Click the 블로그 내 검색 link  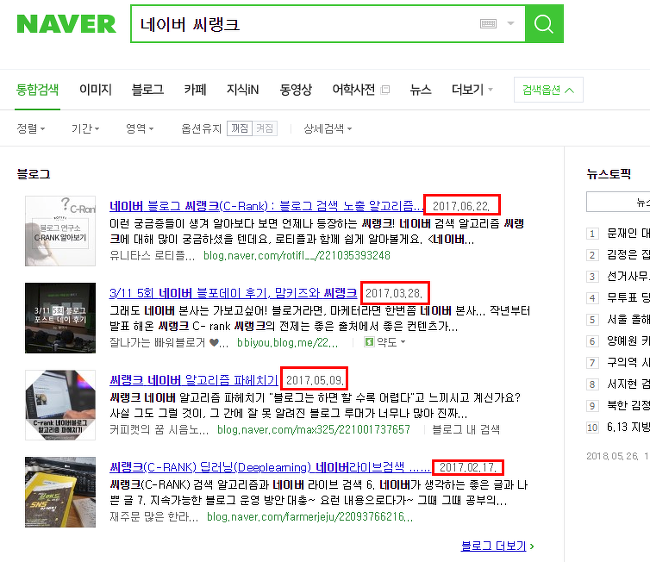coord(466,430)
